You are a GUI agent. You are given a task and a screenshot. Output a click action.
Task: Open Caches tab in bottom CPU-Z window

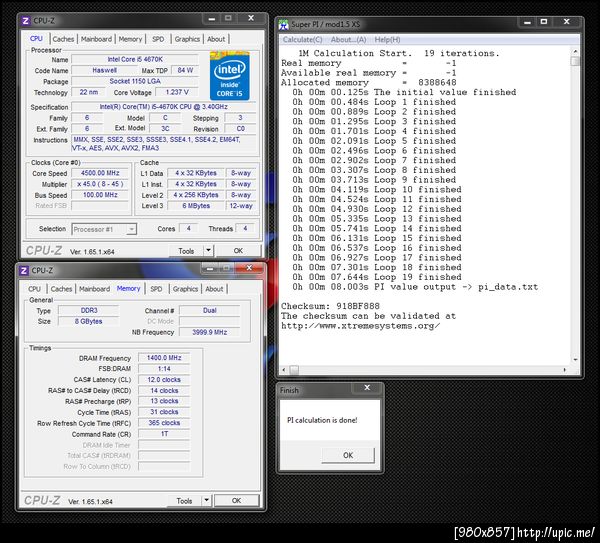[61, 289]
